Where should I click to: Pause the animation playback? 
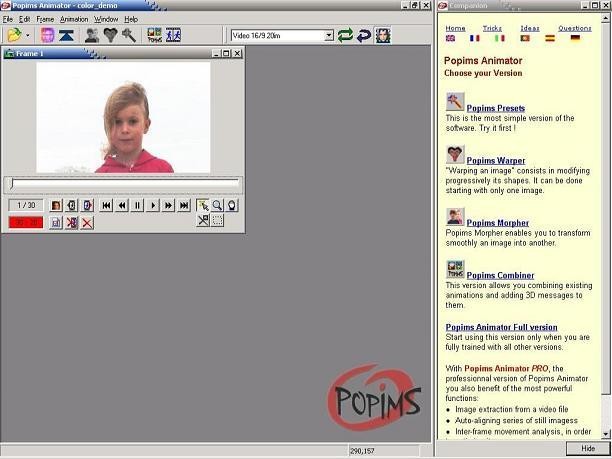click(x=137, y=205)
